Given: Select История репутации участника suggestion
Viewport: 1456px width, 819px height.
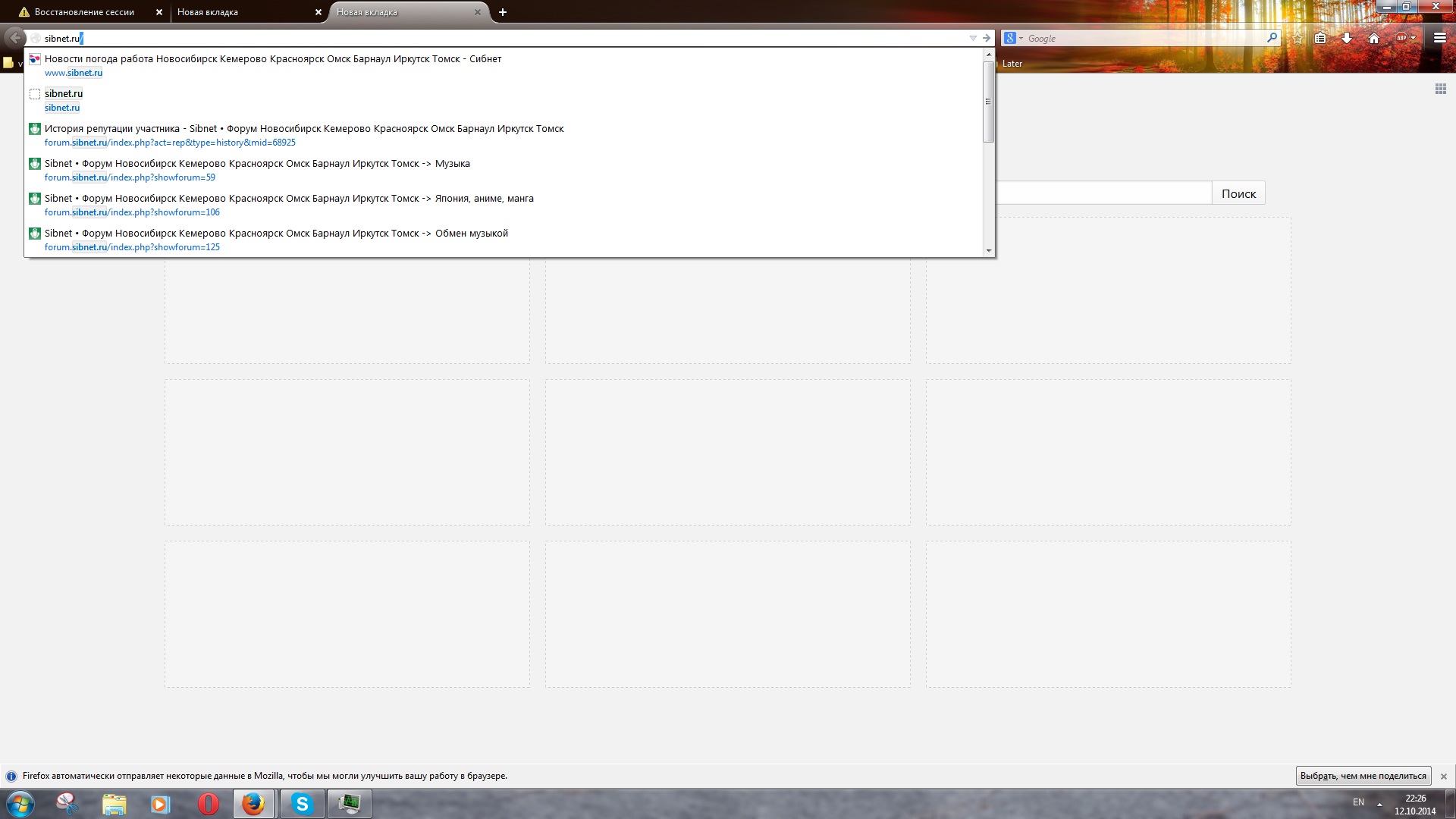Looking at the screenshot, I should 504,135.
